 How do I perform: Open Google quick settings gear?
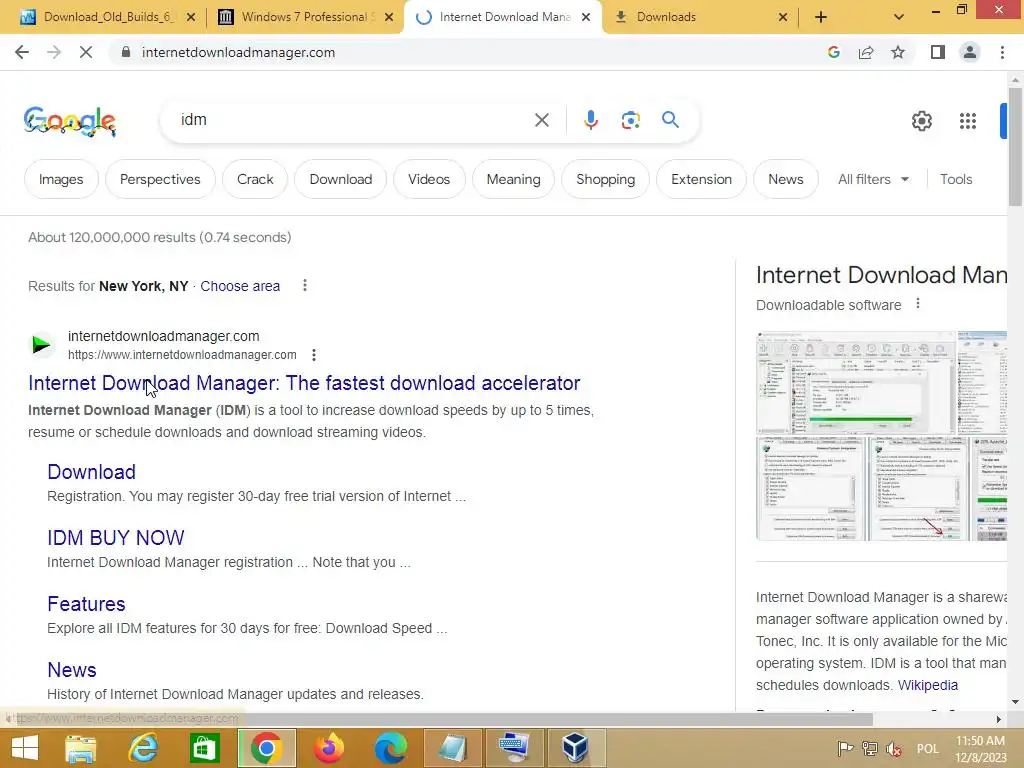pyautogui.click(x=921, y=121)
